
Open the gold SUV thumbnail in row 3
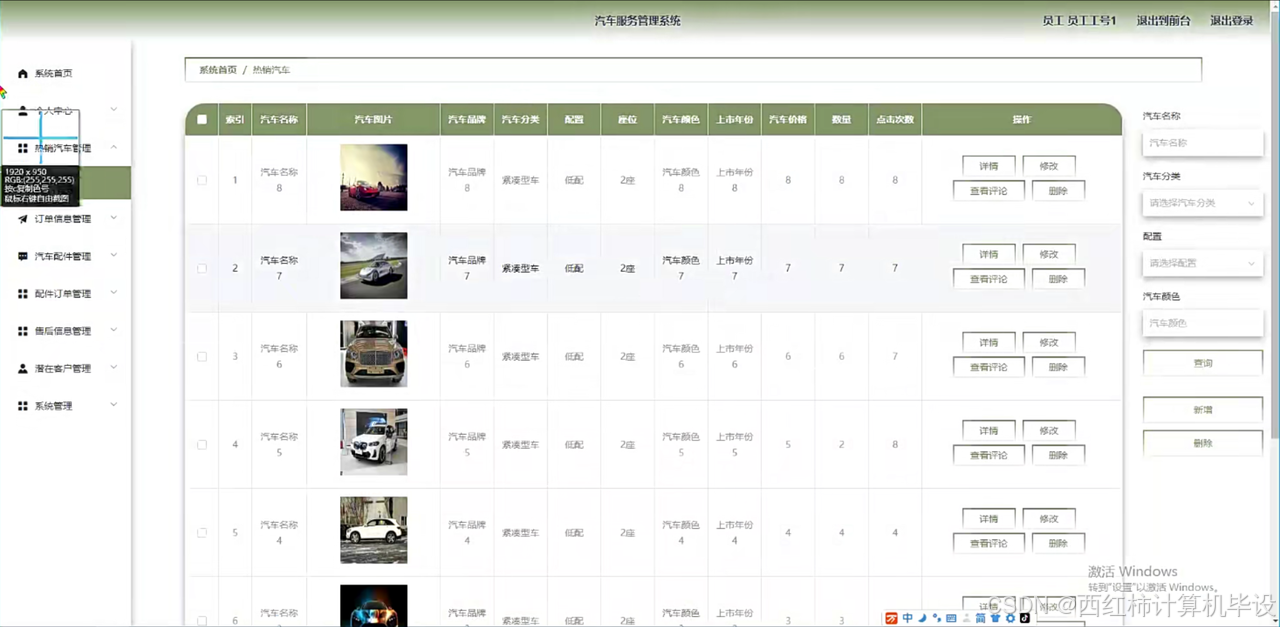pos(374,353)
